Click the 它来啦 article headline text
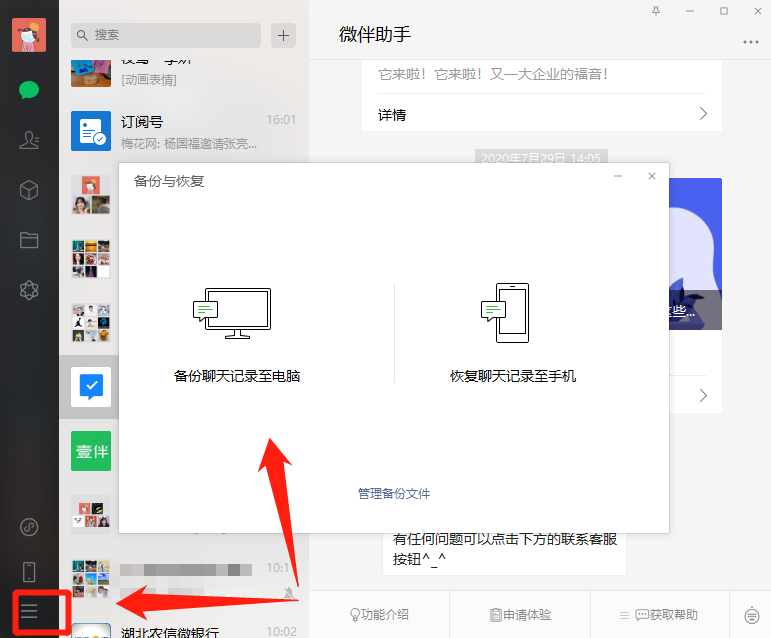The width and height of the screenshot is (771, 638). (x=493, y=74)
